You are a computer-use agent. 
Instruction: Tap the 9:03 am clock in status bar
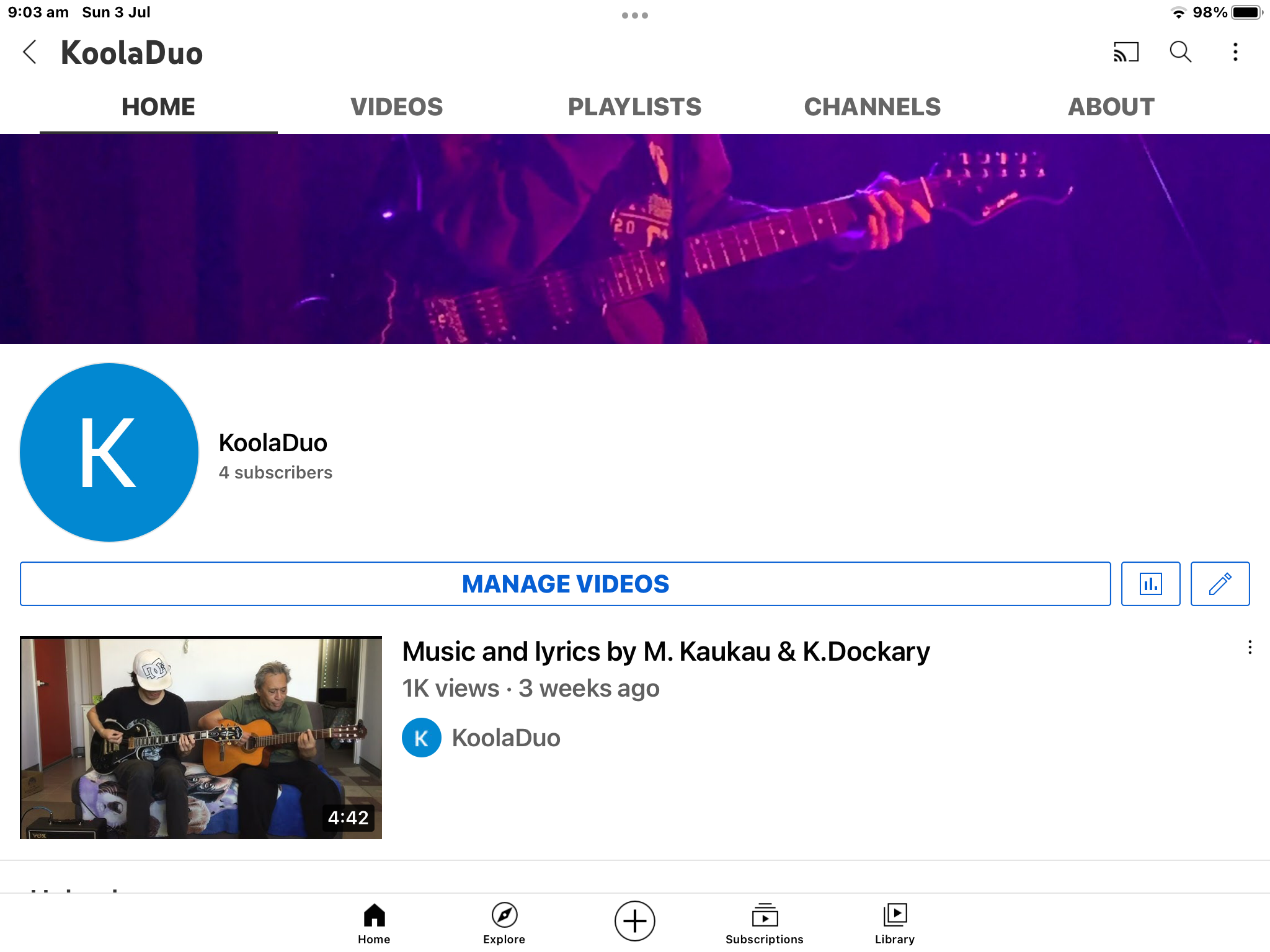(38, 12)
